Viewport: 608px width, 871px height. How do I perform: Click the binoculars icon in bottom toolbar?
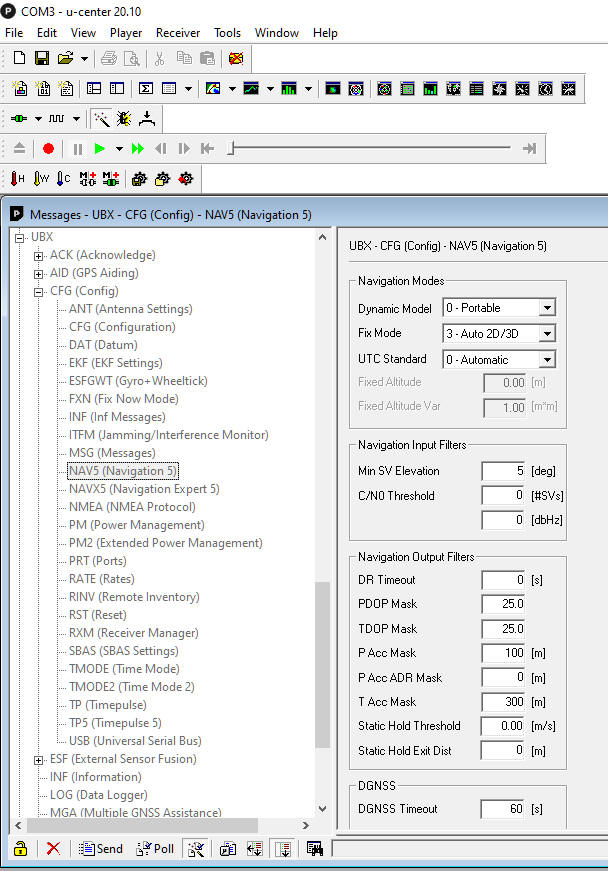click(x=314, y=848)
